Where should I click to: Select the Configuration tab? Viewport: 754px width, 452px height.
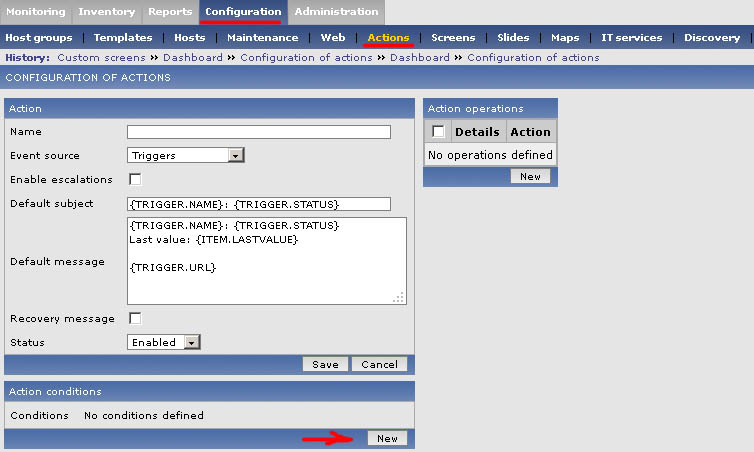[x=243, y=12]
